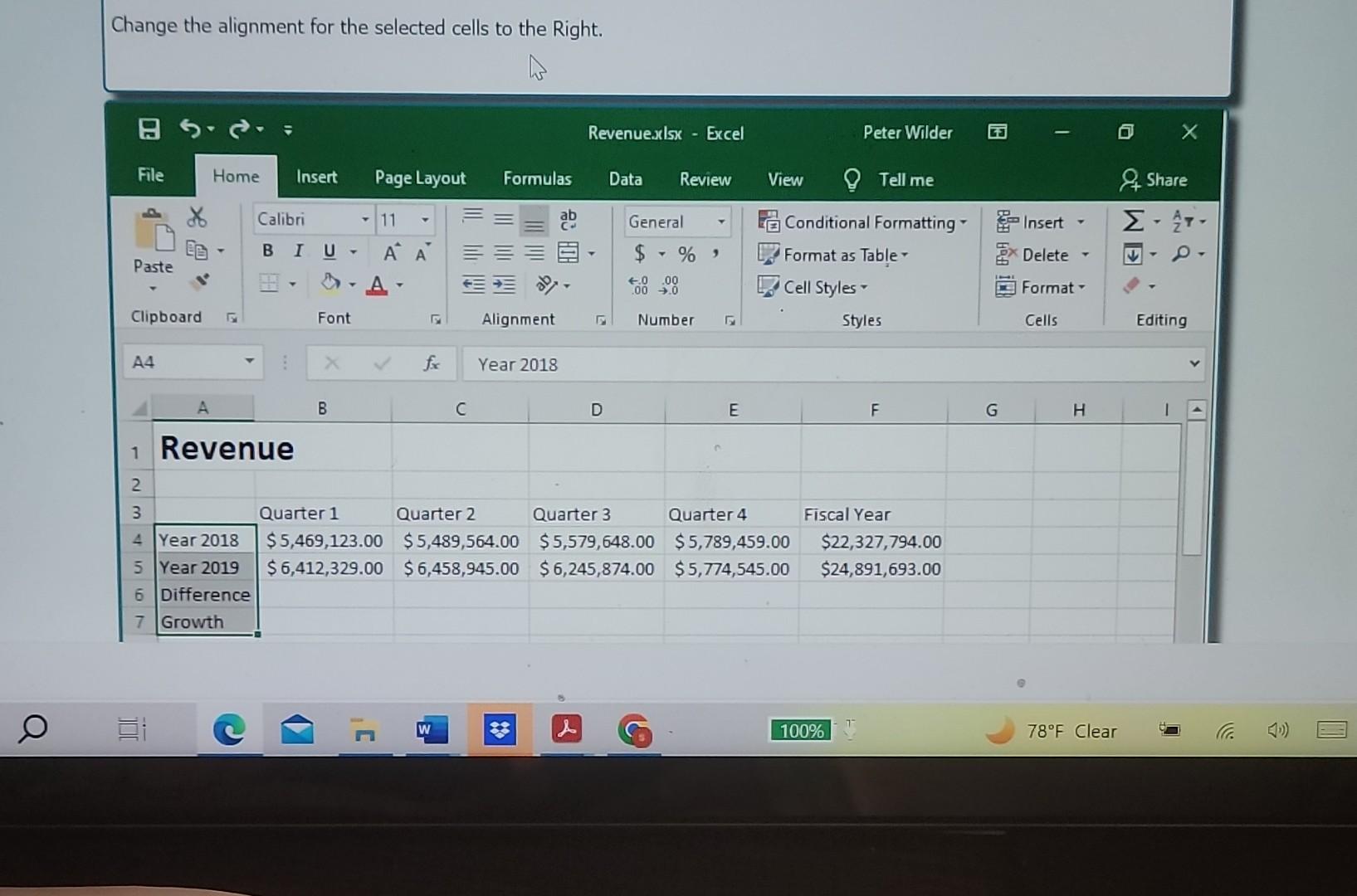Switch to the Insert ribbon tab

coord(317,177)
